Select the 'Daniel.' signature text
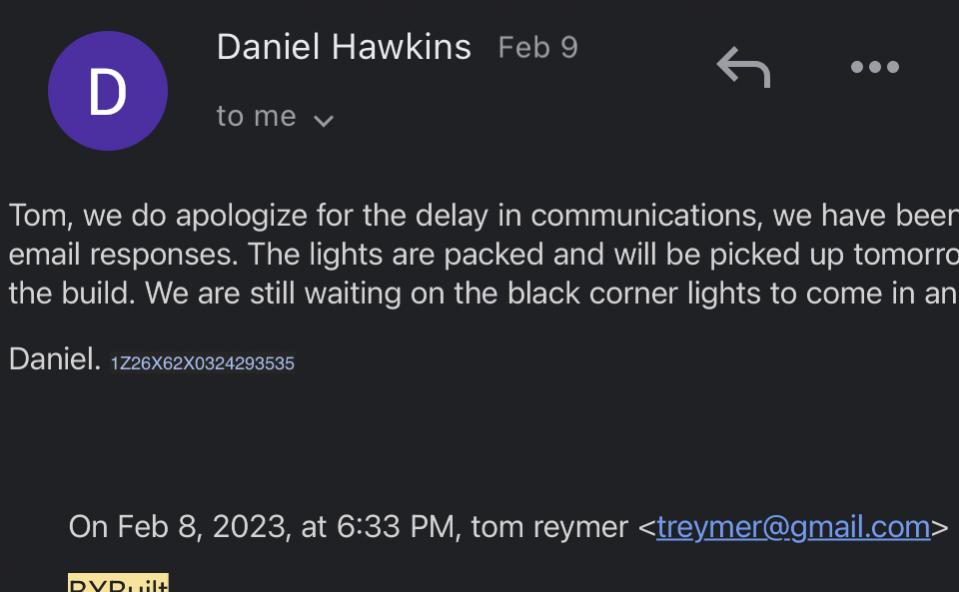 point(54,359)
